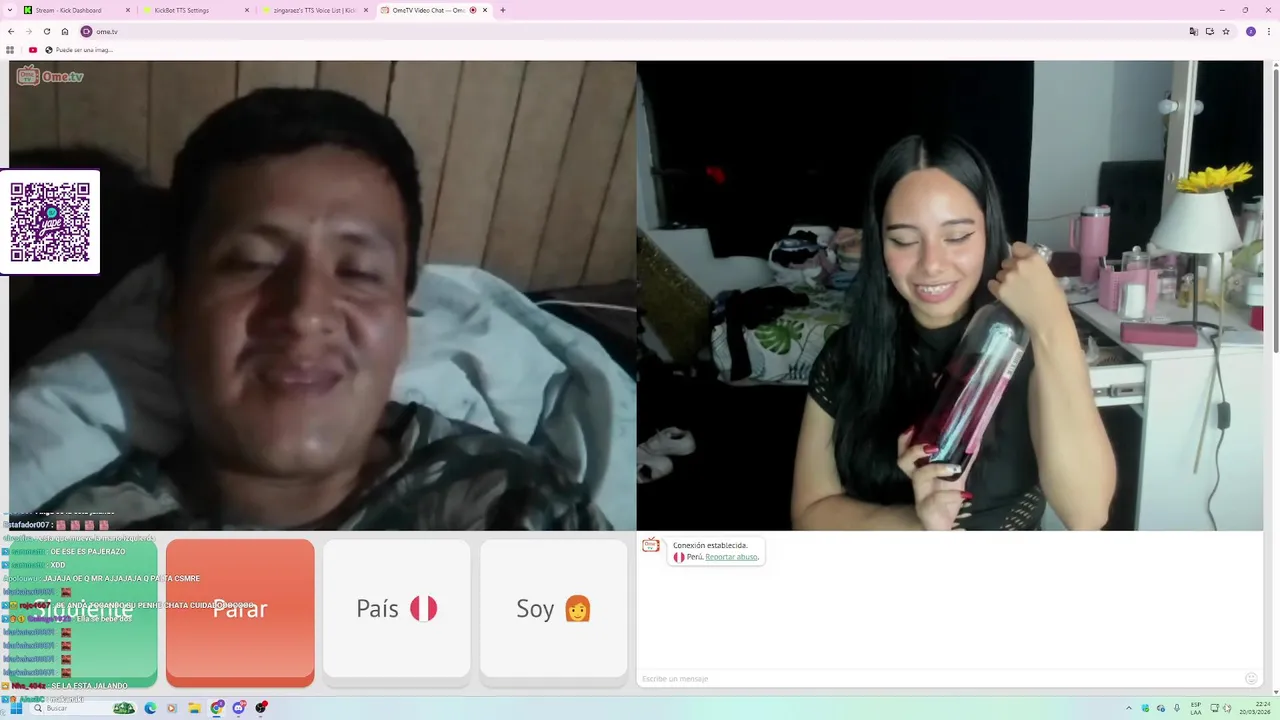Screen dimensions: 1280x720
Task: View site information icon in address bar
Action: point(86,31)
